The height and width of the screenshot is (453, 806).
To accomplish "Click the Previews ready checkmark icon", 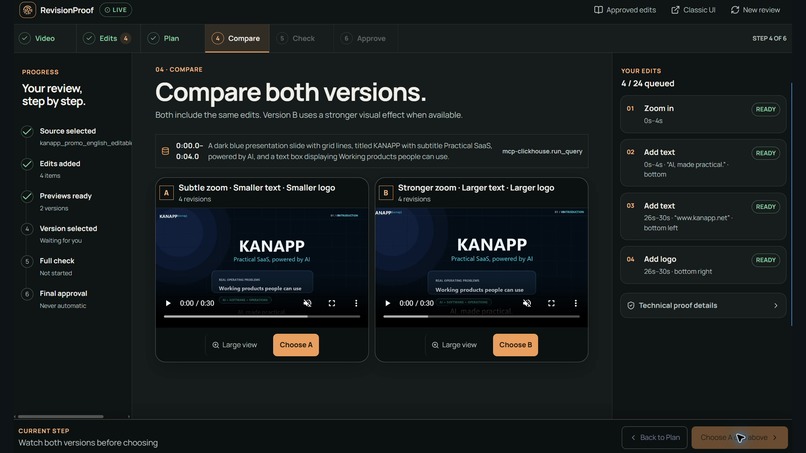I will pyautogui.click(x=27, y=196).
